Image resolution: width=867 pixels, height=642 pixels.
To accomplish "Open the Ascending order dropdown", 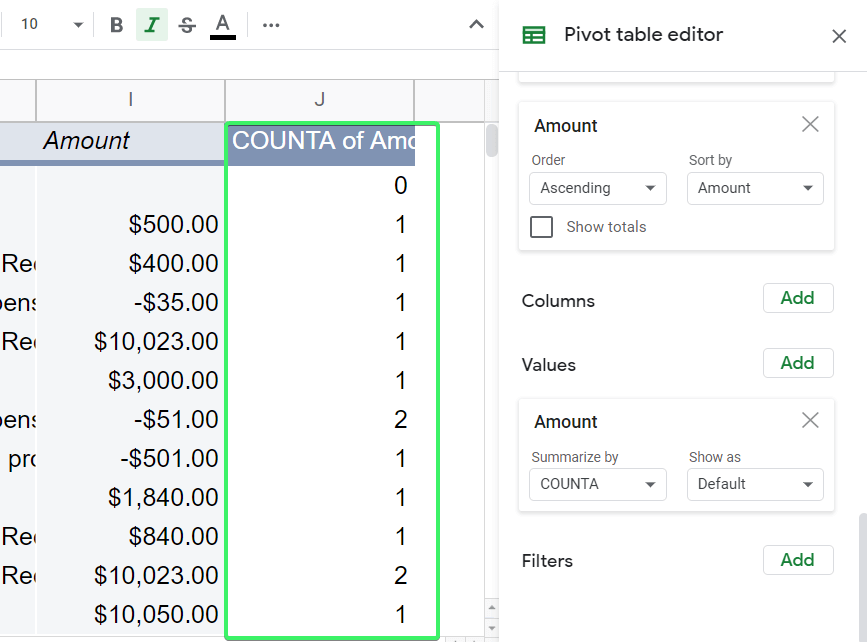I will (x=598, y=189).
